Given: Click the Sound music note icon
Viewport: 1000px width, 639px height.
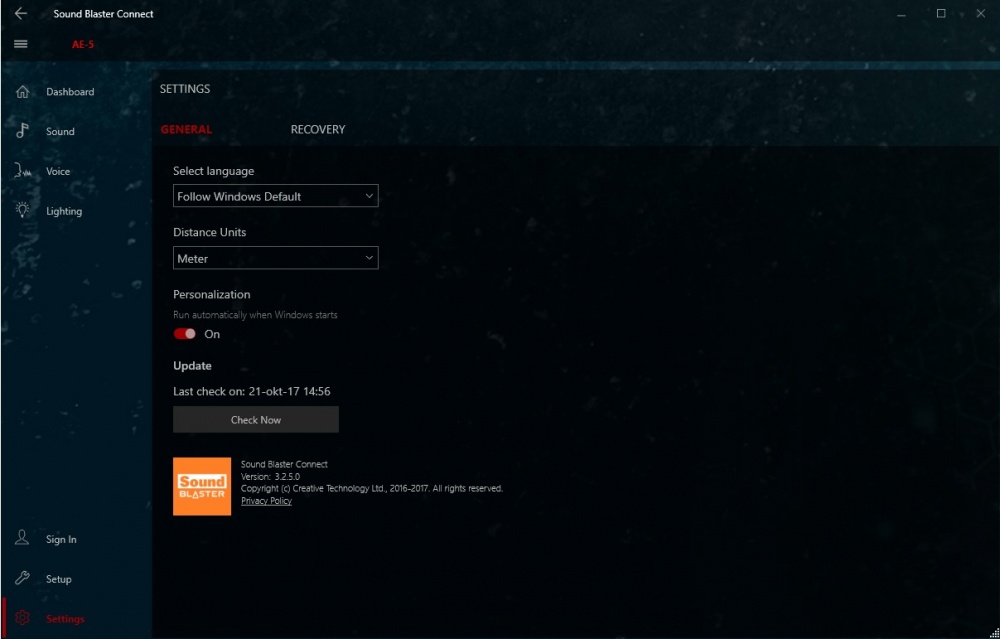Looking at the screenshot, I should [x=22, y=131].
